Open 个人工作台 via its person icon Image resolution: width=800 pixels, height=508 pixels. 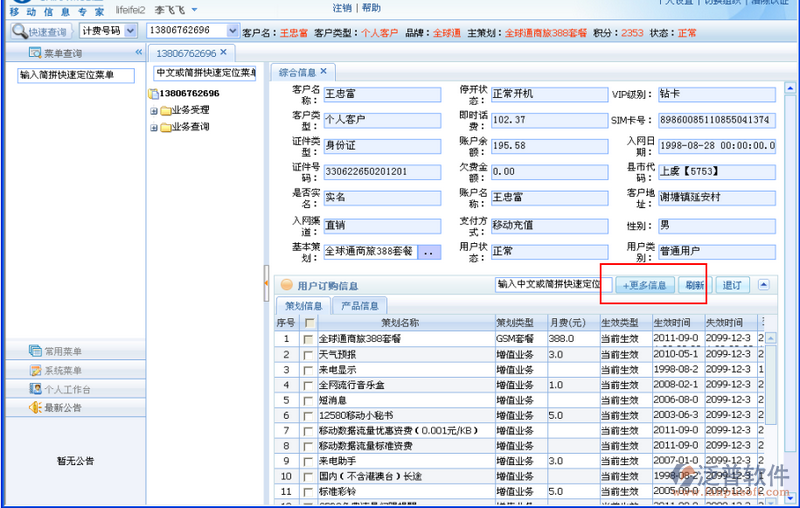click(35, 389)
